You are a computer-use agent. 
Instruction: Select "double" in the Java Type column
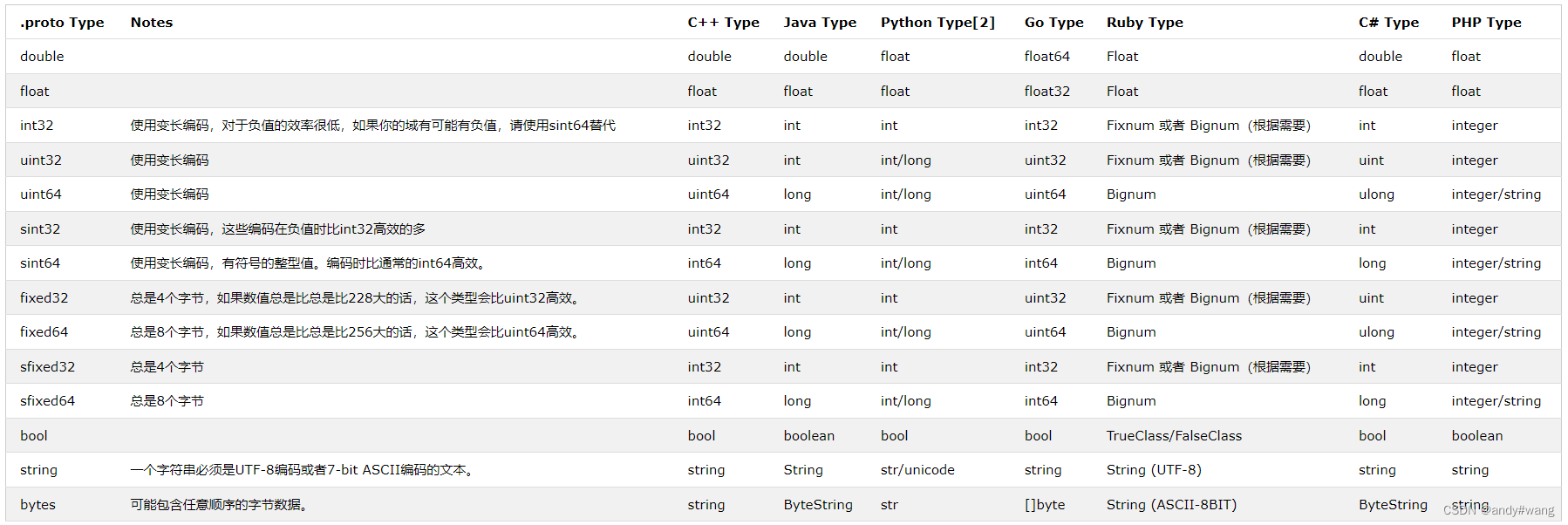805,57
